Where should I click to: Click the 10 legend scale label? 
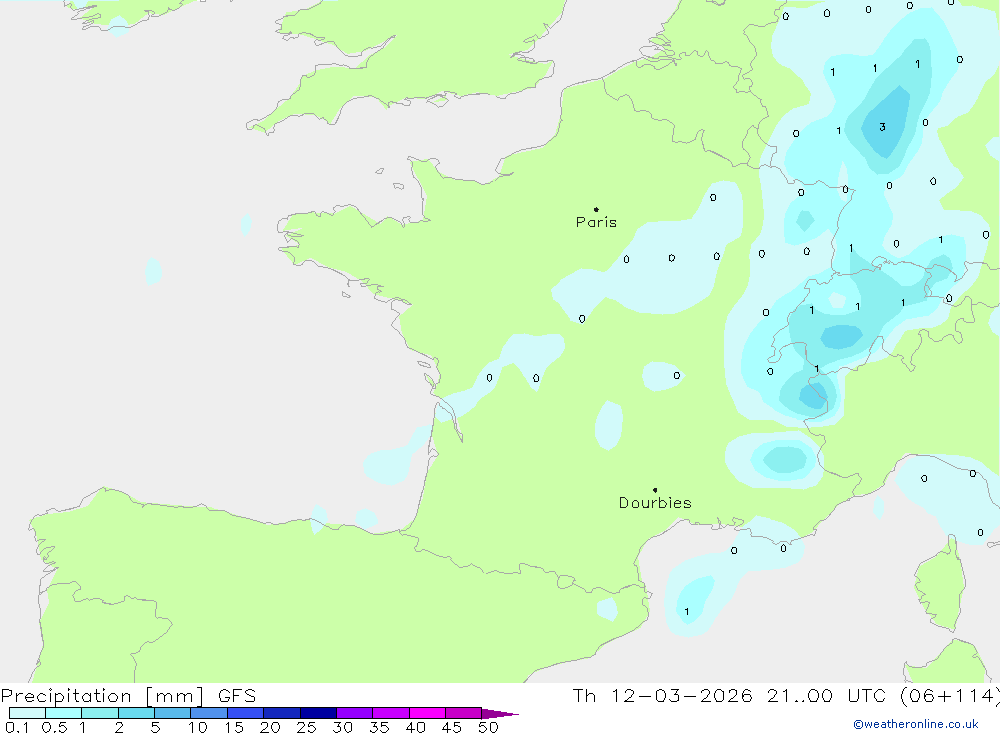coord(198,727)
